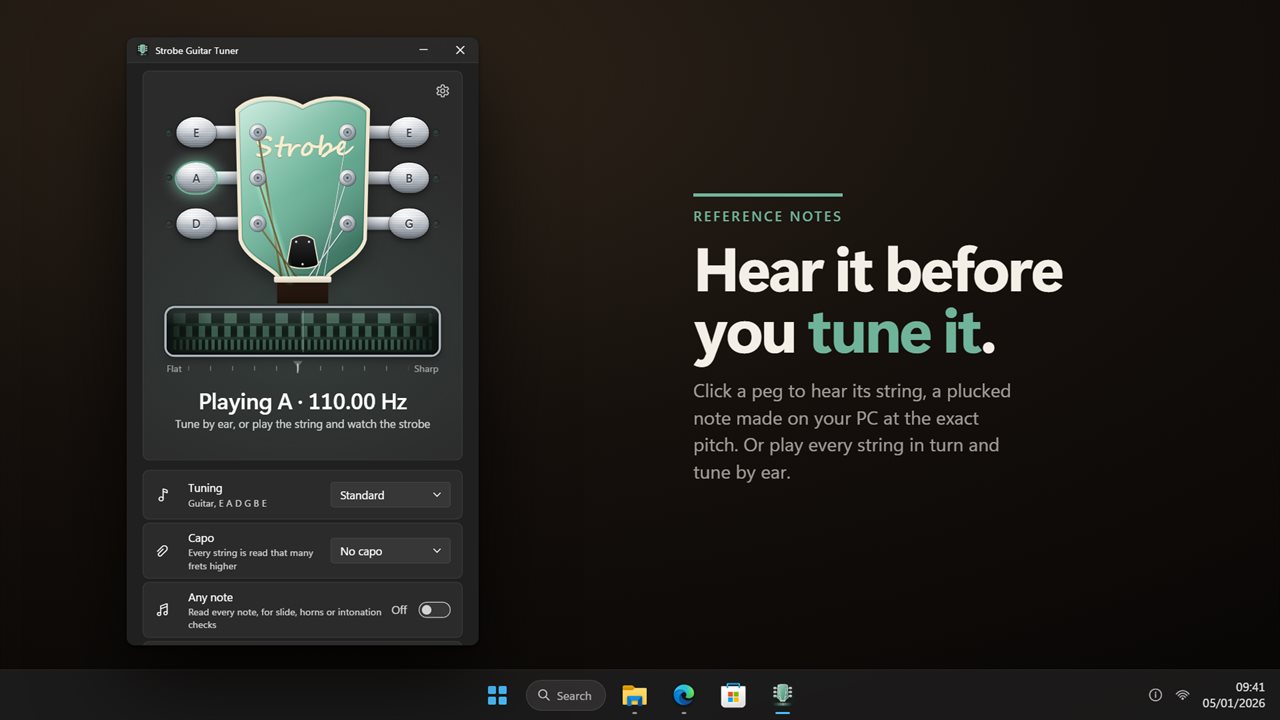Click the "REFERENCE NOTES" heading text

(768, 216)
